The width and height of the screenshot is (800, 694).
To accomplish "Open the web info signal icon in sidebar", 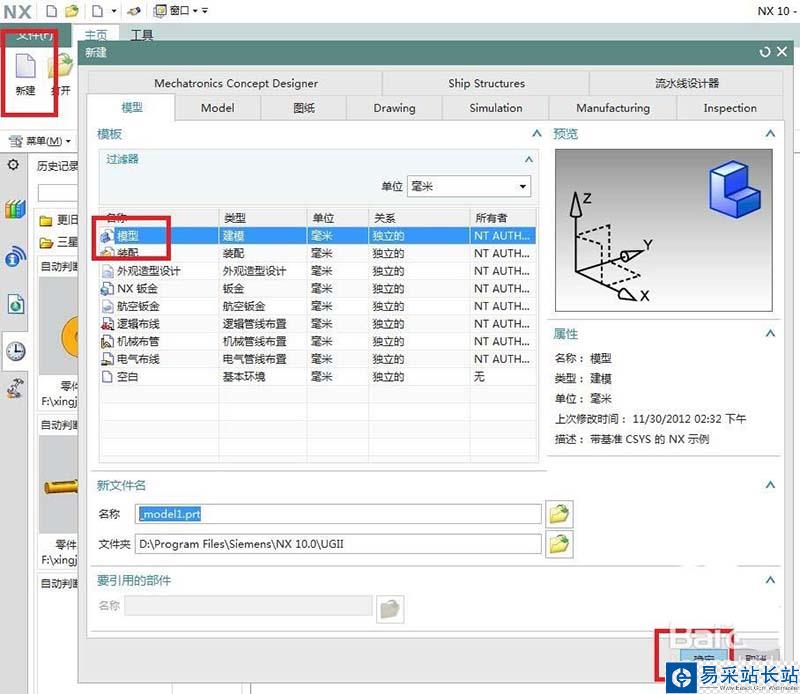I will coord(15,256).
